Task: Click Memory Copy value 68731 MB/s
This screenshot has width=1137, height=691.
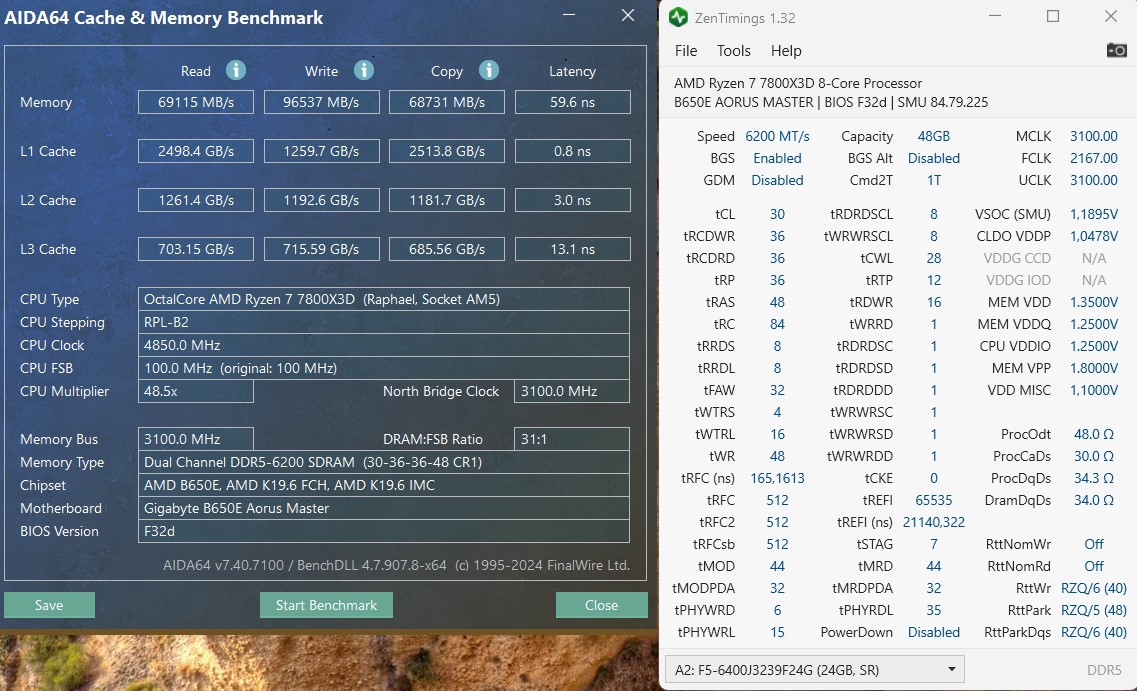Action: point(447,102)
